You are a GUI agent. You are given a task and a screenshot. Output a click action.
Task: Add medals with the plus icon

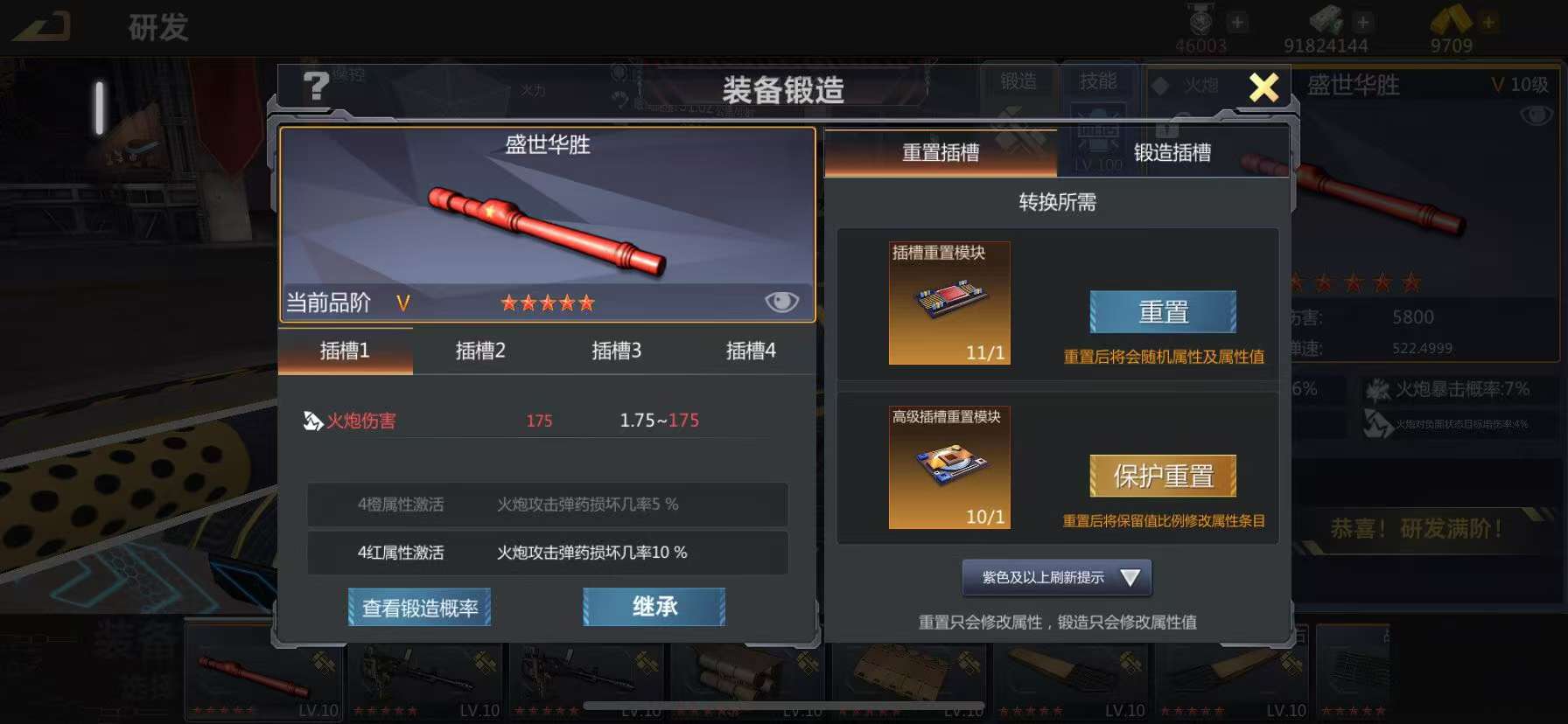[x=1237, y=22]
